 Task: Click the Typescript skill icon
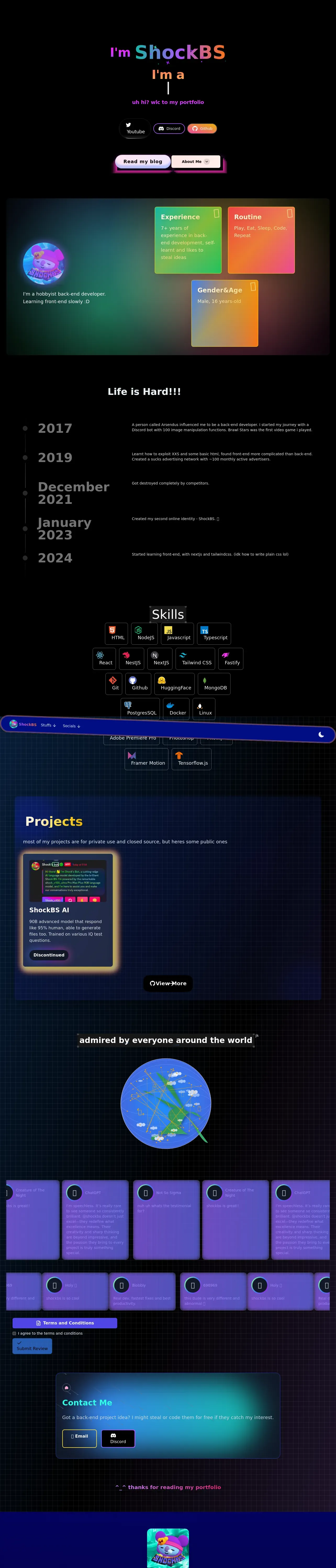pyautogui.click(x=204, y=630)
